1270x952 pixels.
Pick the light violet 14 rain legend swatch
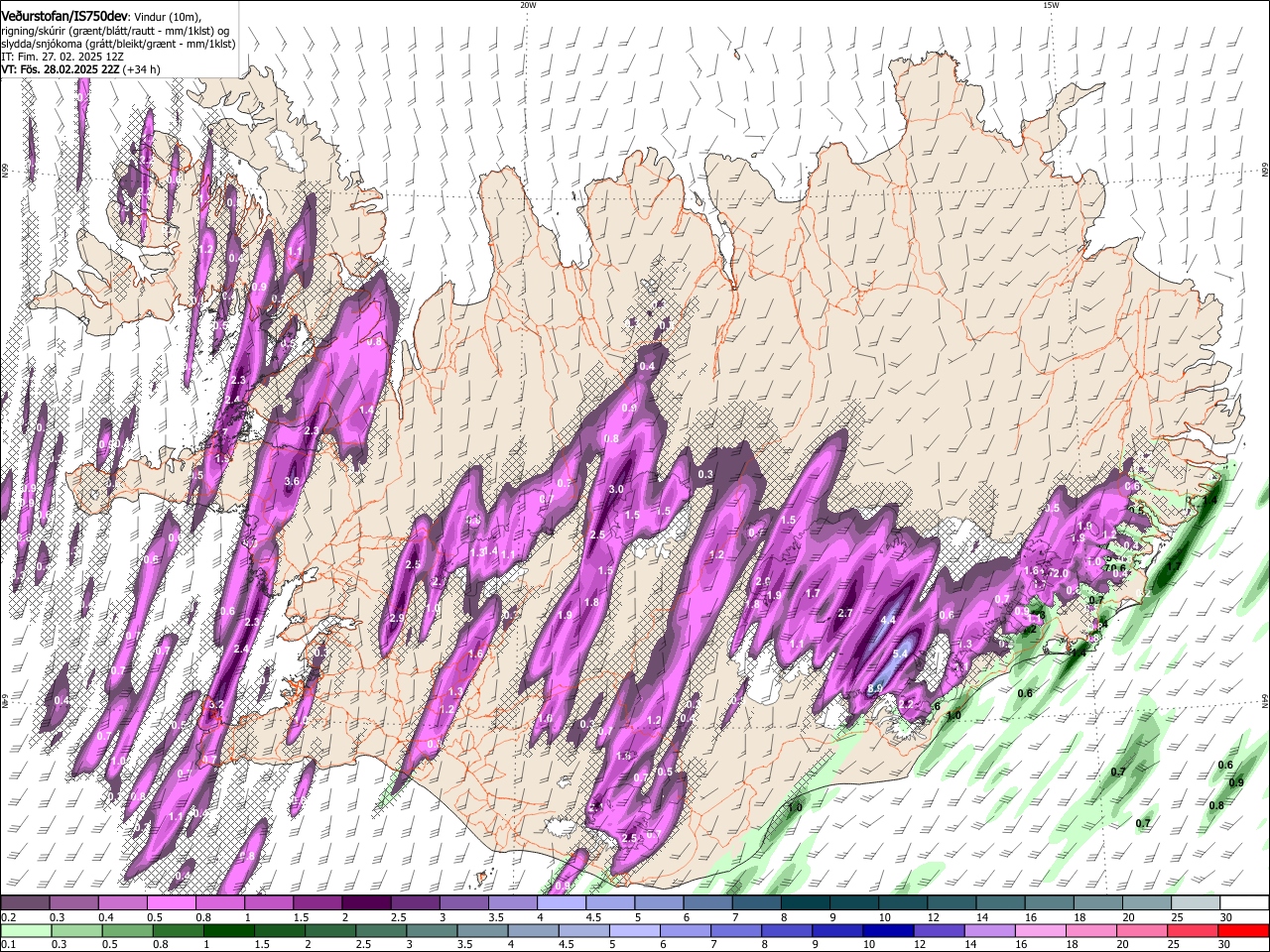point(989,931)
